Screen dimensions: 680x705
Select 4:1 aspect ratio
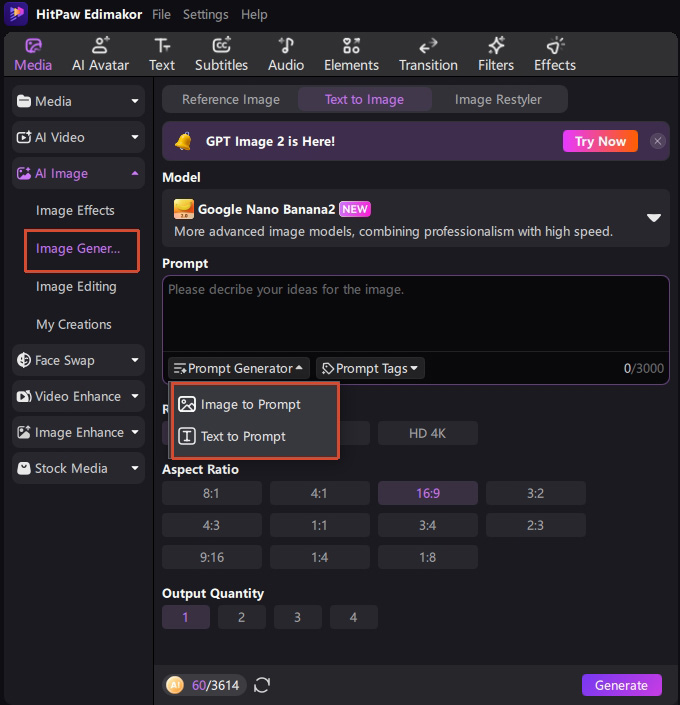point(319,493)
